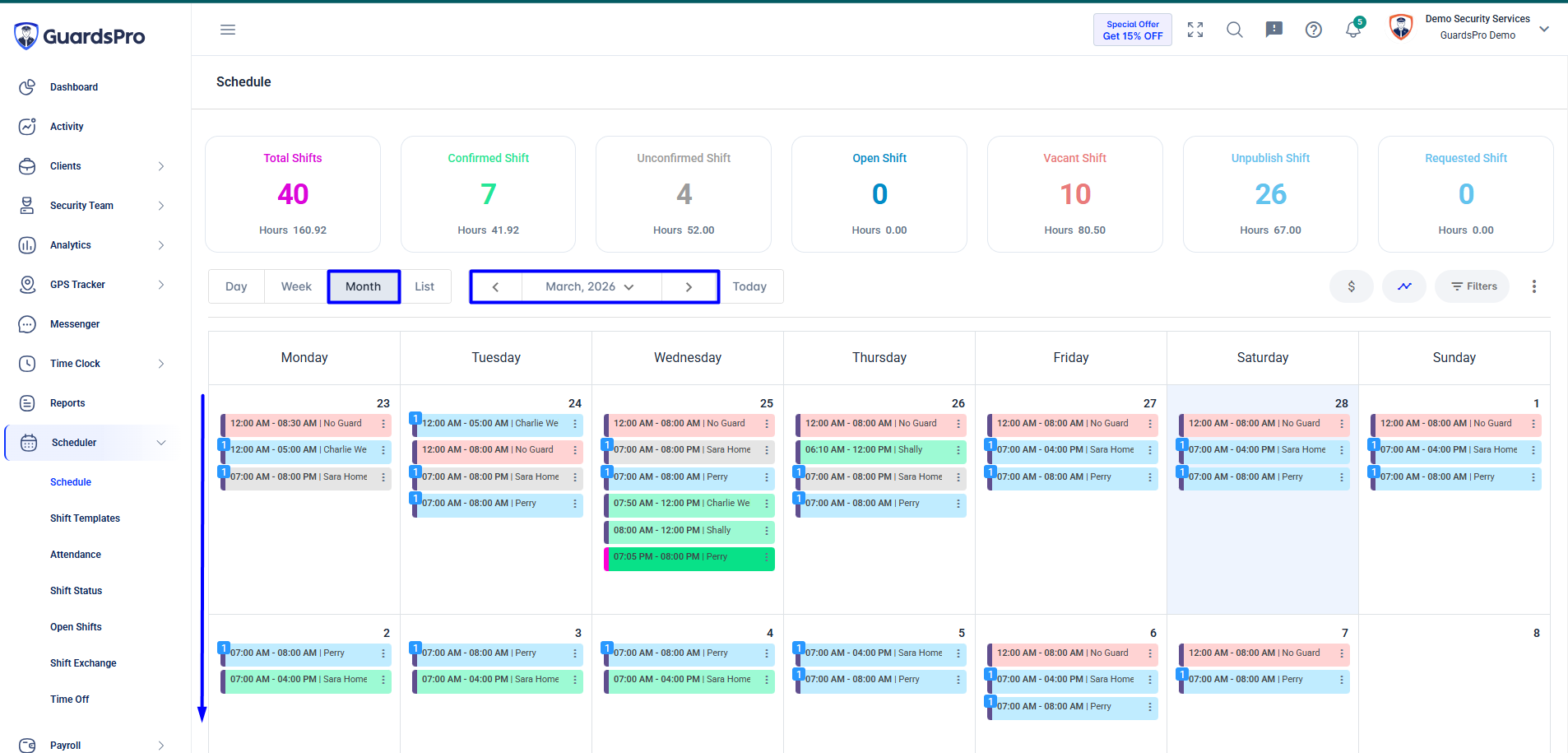Image resolution: width=1568 pixels, height=753 pixels.
Task: Open the Filters button
Action: [1473, 286]
